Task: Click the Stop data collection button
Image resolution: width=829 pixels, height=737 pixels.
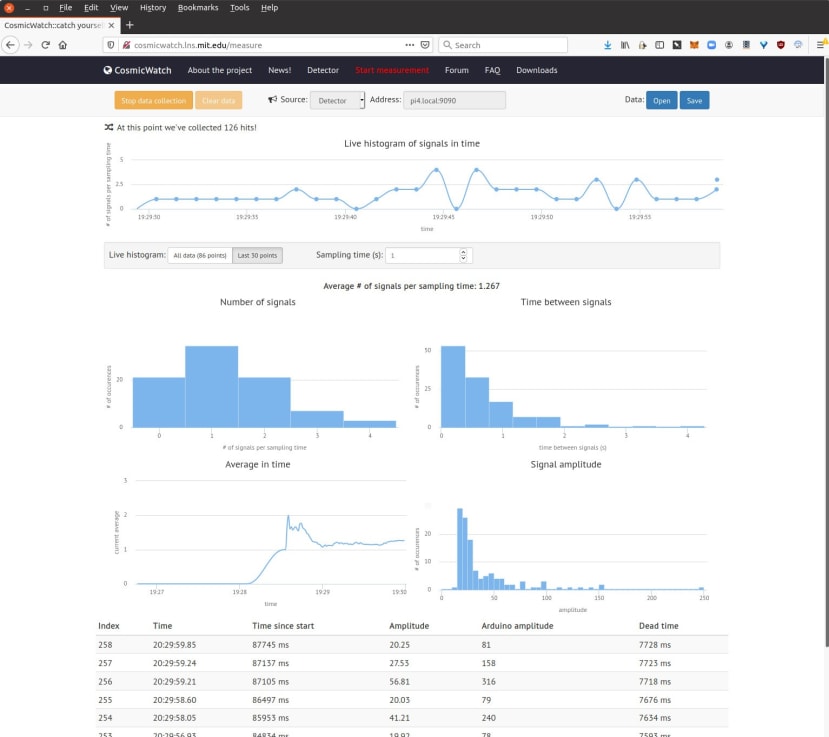Action: click(153, 100)
